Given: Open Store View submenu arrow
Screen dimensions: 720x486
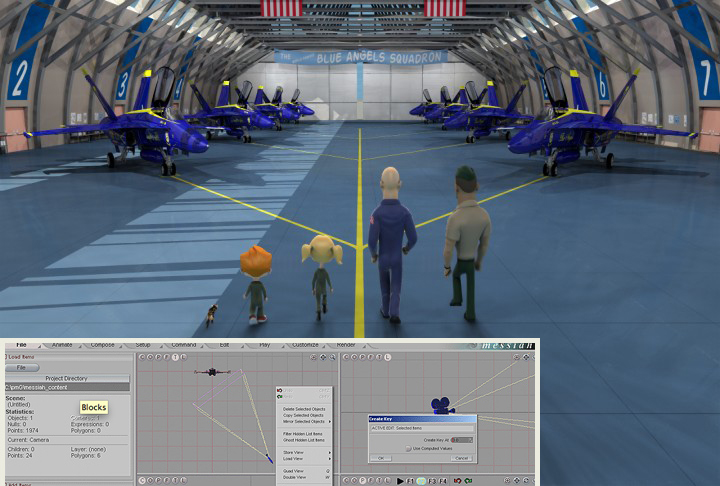Looking at the screenshot, I should point(329,452).
